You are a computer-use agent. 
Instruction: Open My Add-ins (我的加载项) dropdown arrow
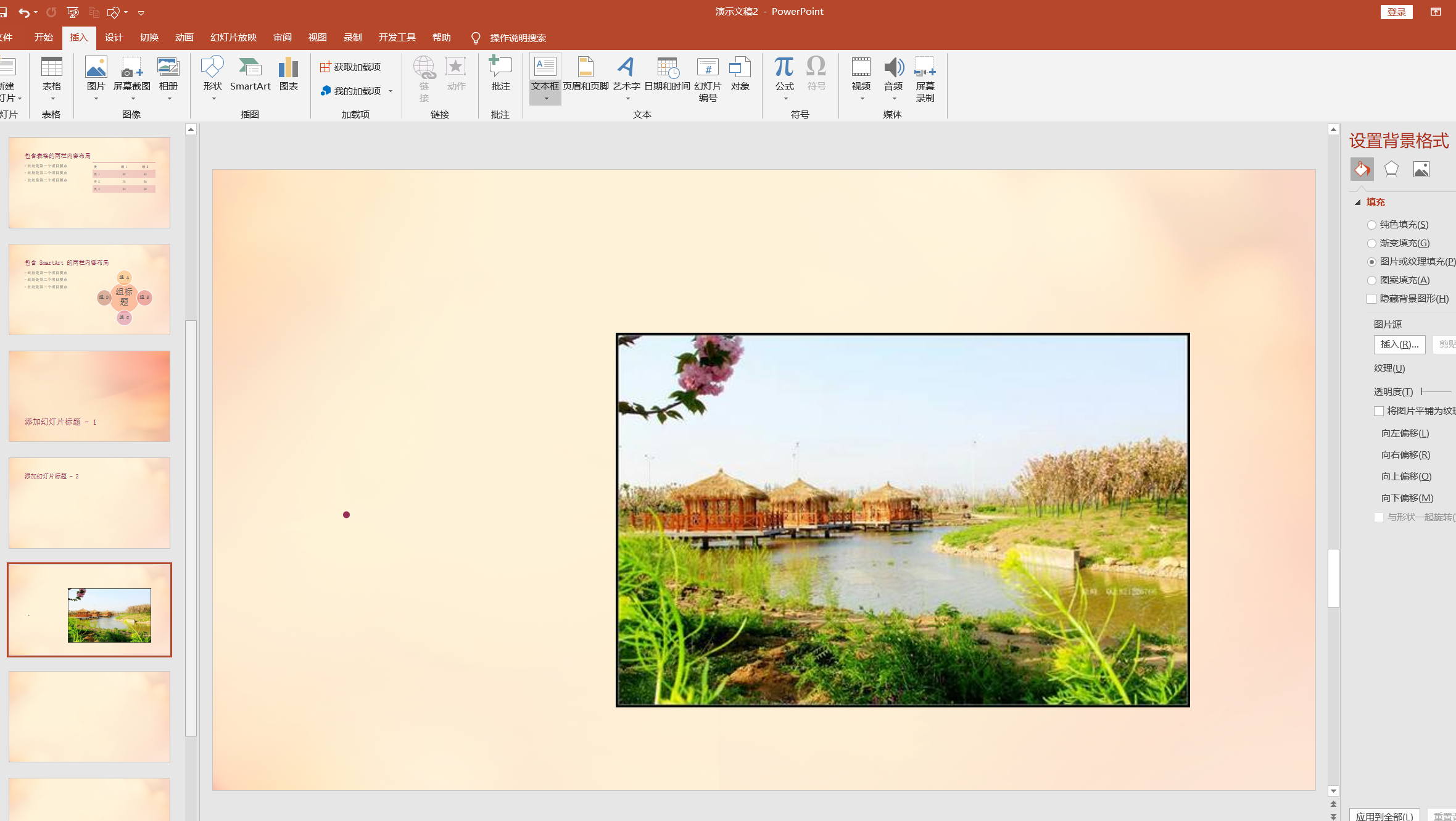(x=391, y=91)
